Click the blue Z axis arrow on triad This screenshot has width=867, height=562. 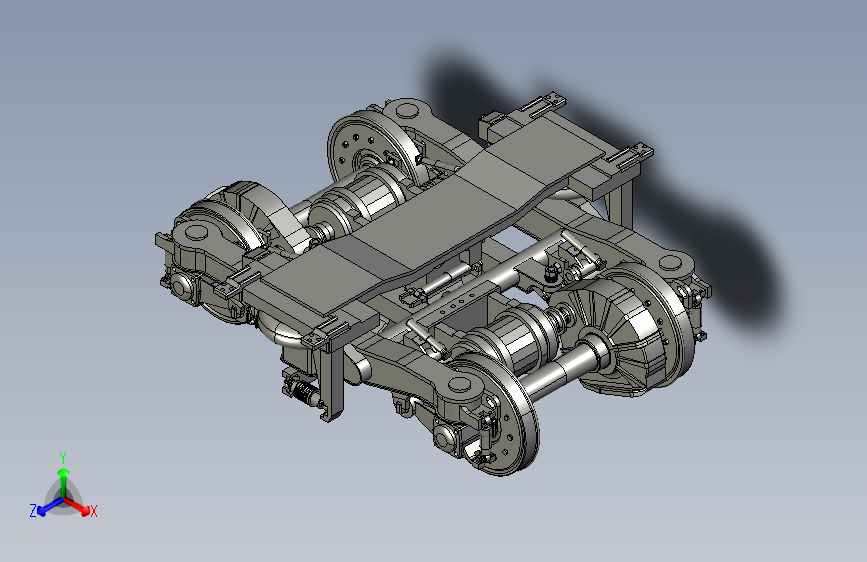pyautogui.click(x=50, y=507)
